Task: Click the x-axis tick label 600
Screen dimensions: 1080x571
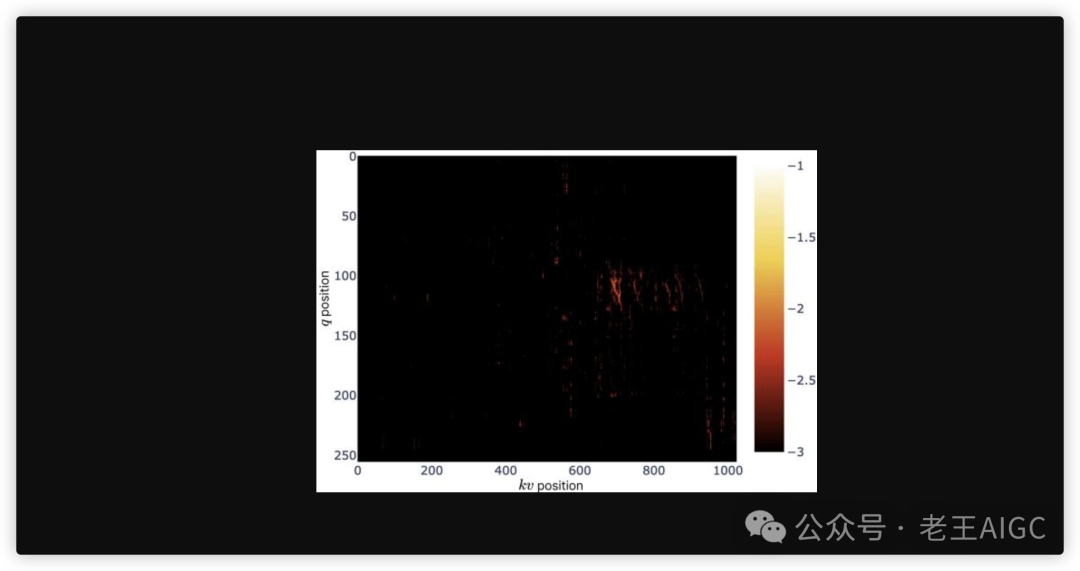Action: click(579, 470)
